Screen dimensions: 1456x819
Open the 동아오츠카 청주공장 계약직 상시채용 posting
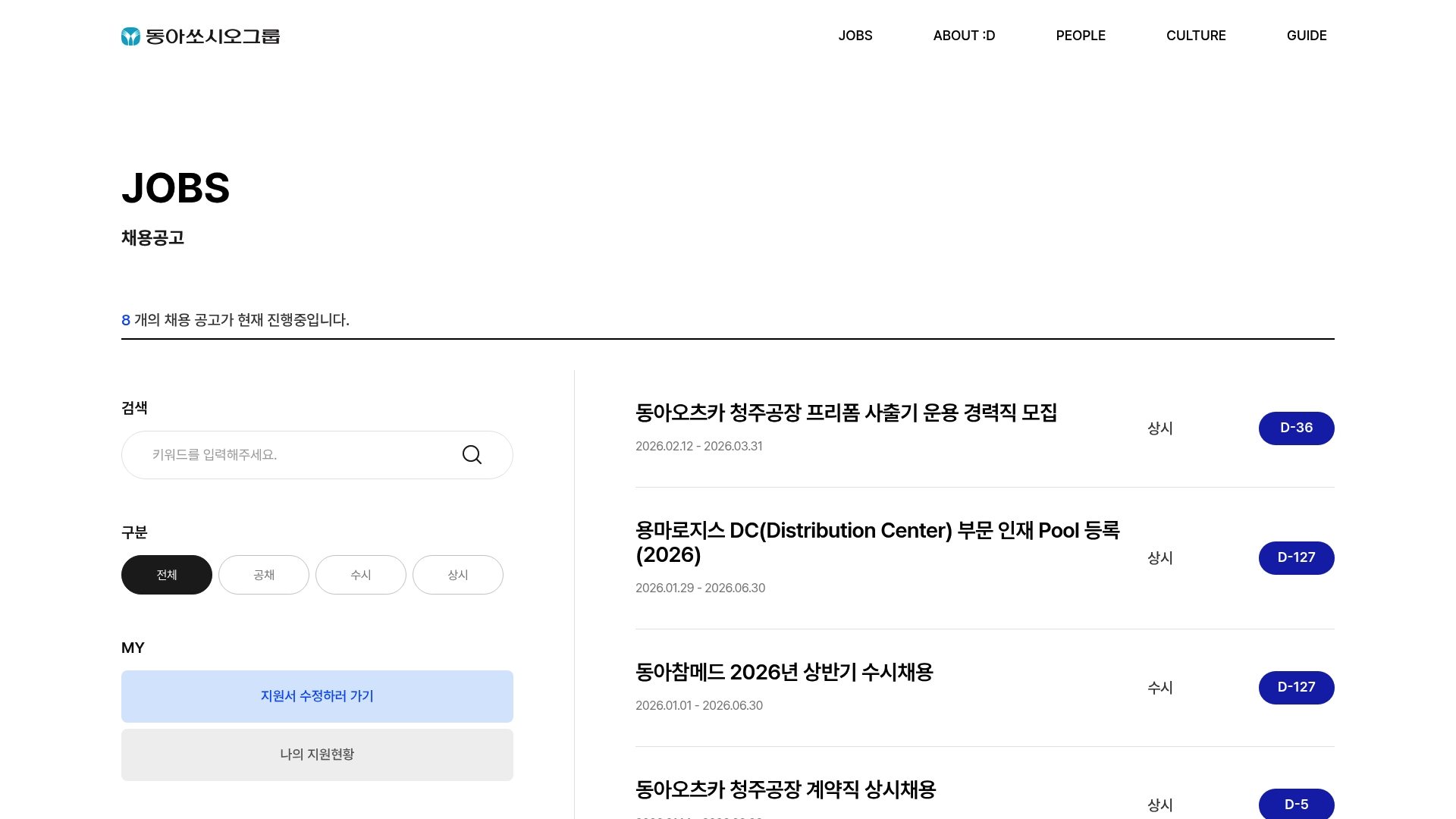point(786,789)
